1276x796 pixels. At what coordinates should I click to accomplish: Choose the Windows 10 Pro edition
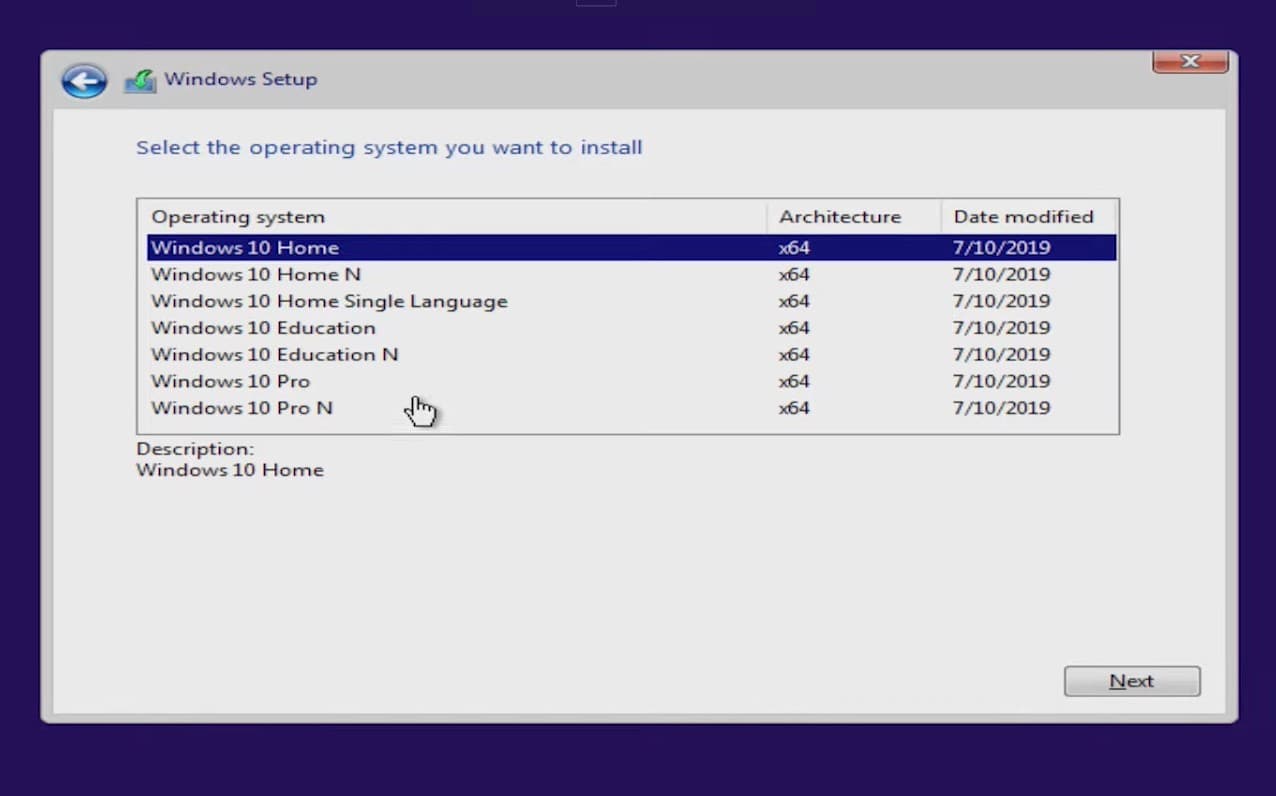[x=230, y=381]
